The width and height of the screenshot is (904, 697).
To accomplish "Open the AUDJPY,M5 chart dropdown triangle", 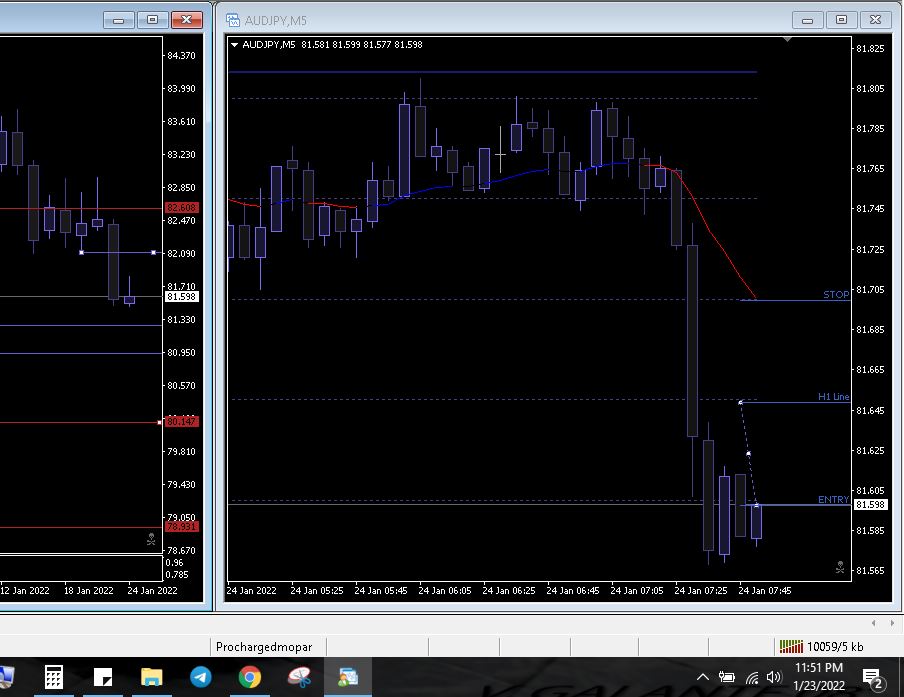I will pos(234,44).
